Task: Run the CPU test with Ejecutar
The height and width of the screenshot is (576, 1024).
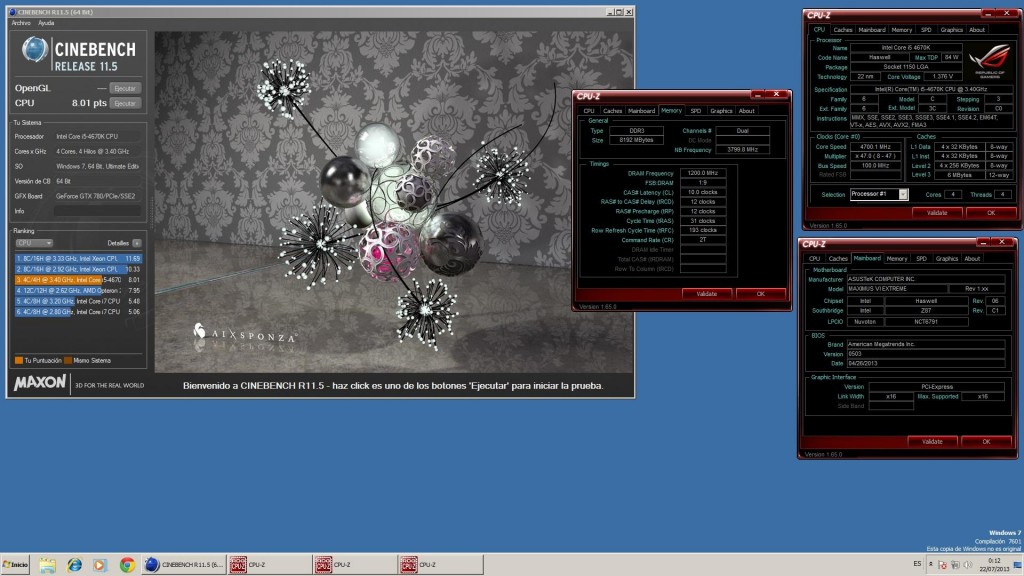Action: (125, 103)
